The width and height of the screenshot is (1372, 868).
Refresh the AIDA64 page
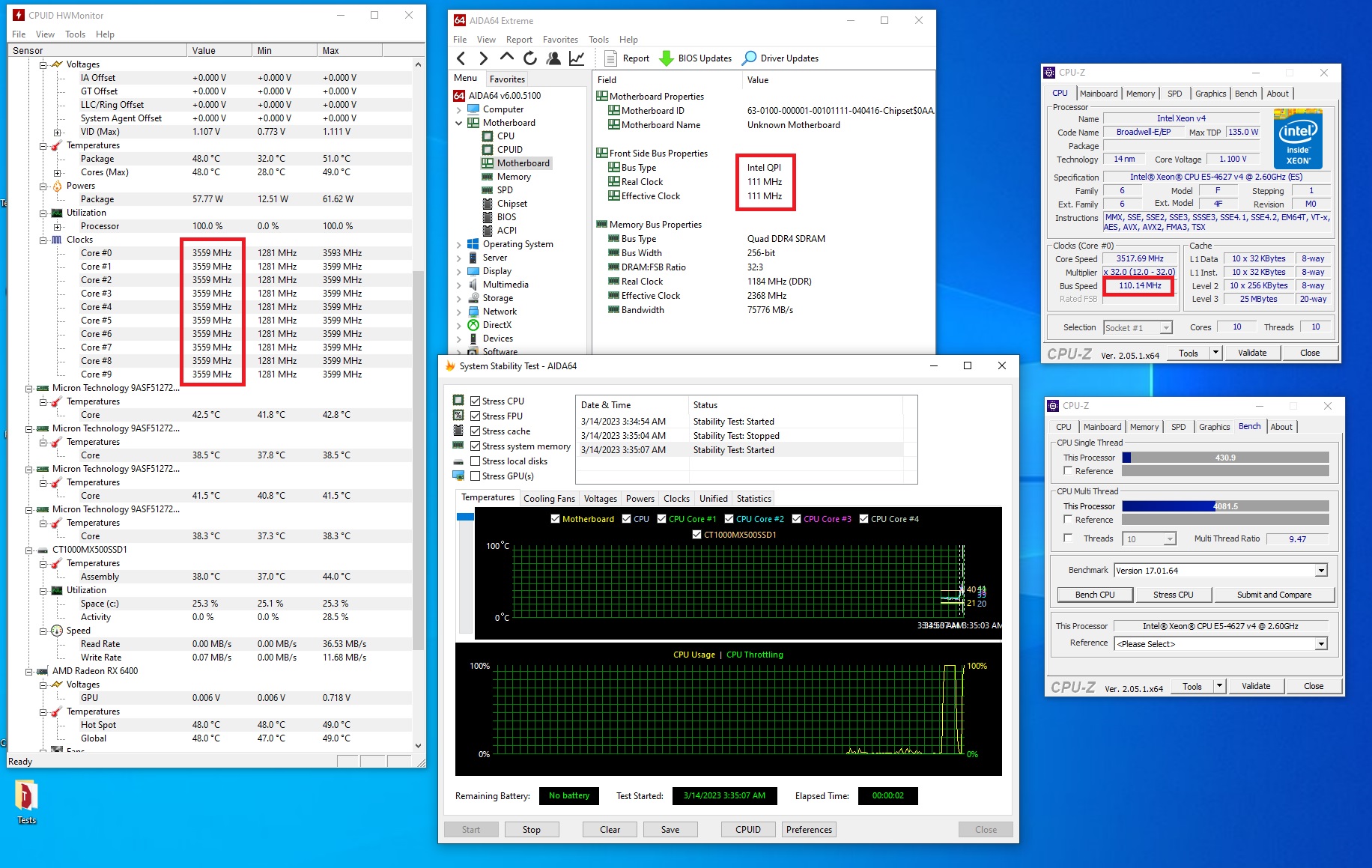530,58
